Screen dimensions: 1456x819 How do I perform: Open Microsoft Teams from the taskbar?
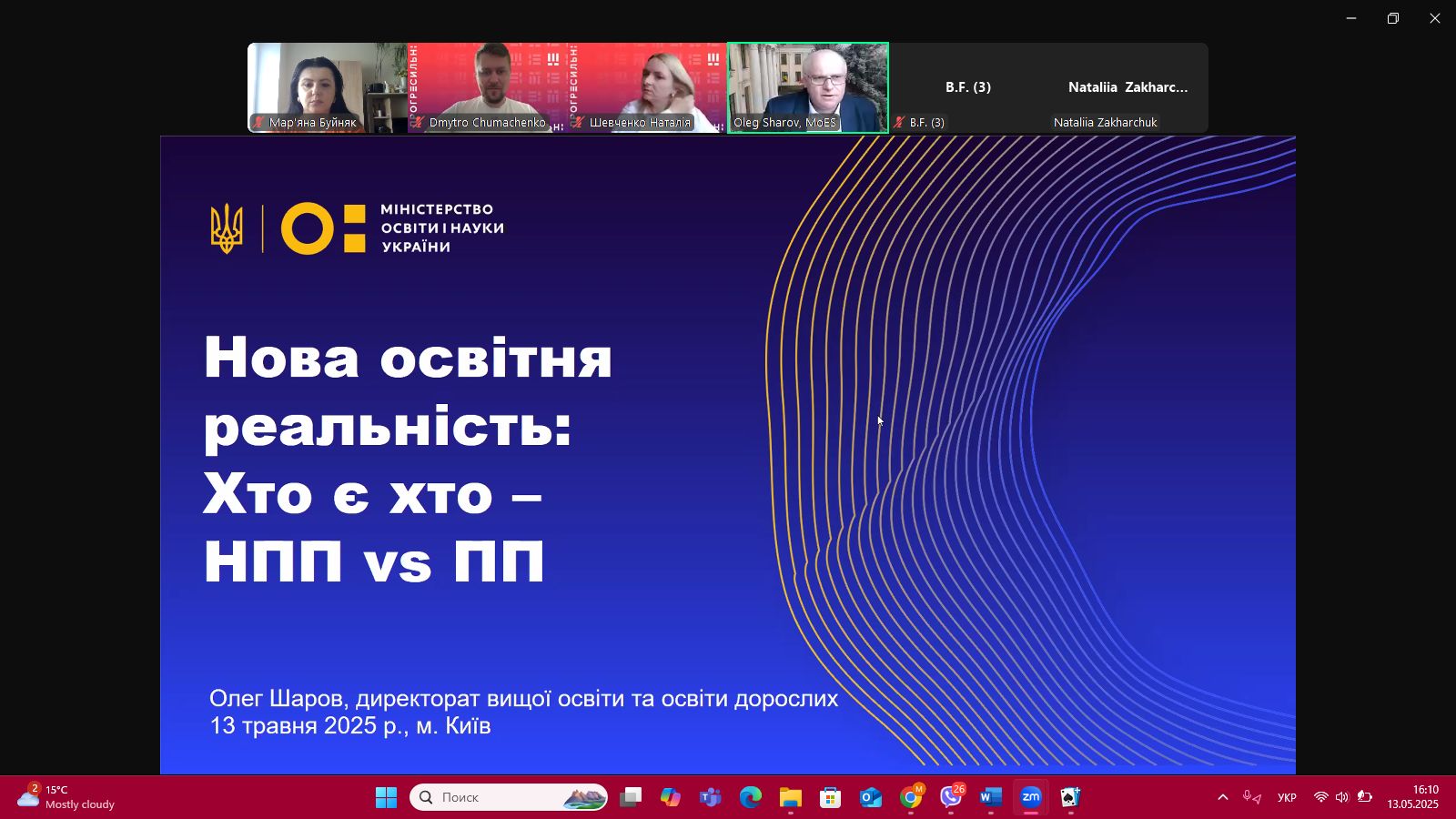coord(710,797)
